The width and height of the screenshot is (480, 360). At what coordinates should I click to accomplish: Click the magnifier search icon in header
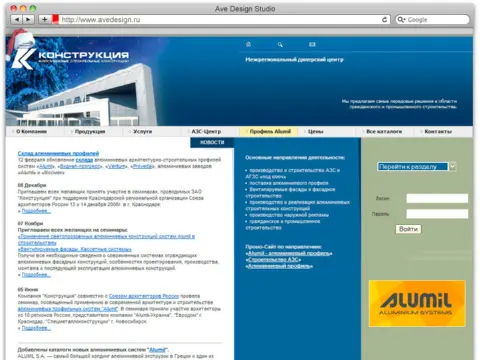click(x=280, y=44)
